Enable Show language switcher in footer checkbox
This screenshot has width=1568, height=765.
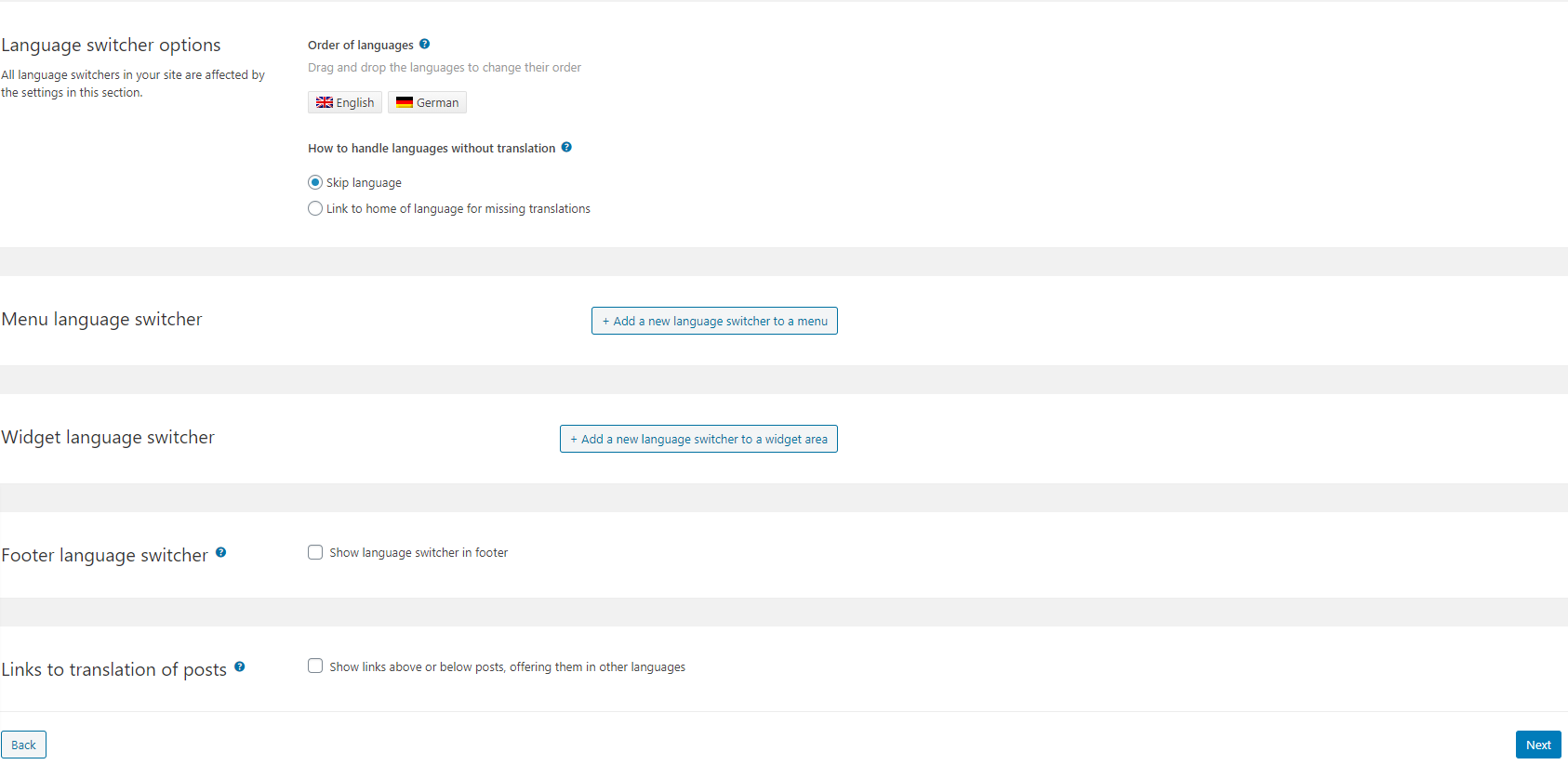click(315, 552)
